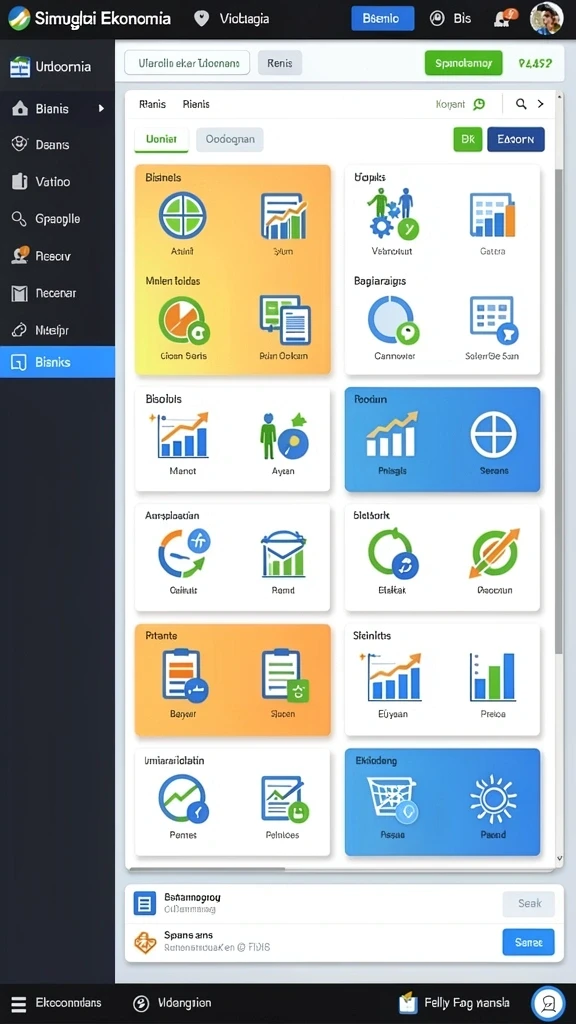Open the Preloa bar chart icon
The height and width of the screenshot is (1024, 576).
pos(492,677)
